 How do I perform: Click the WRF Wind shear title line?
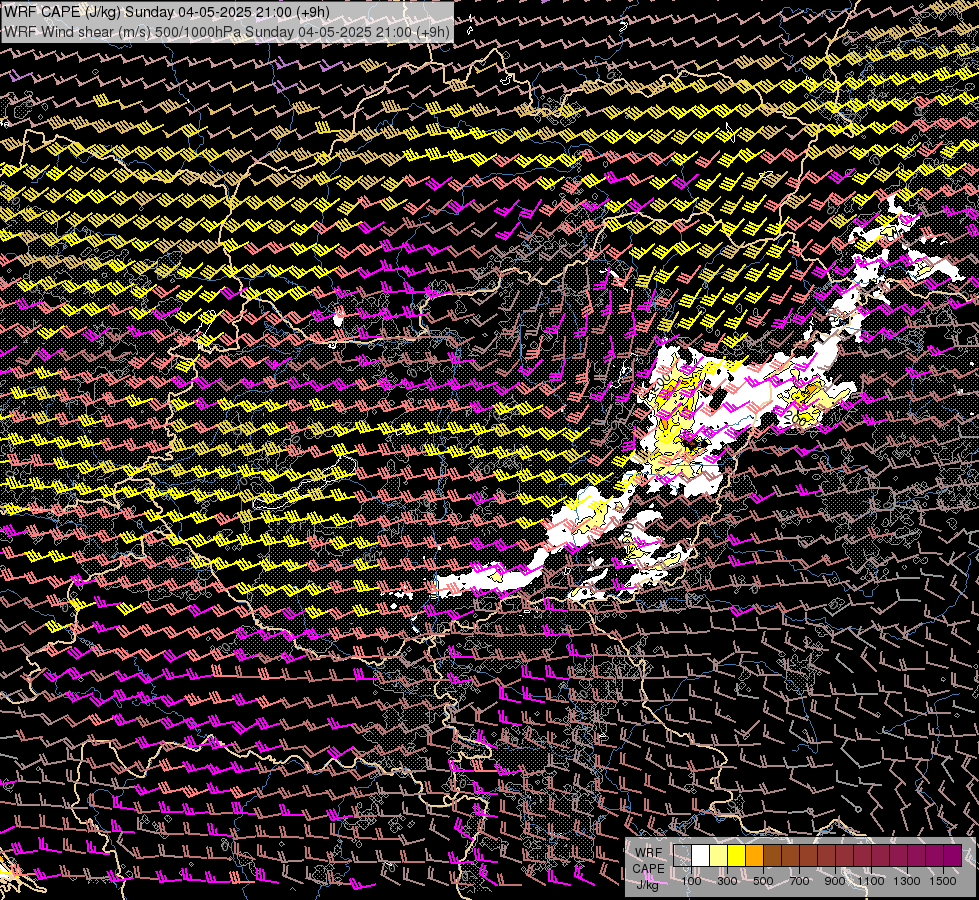tap(227, 31)
